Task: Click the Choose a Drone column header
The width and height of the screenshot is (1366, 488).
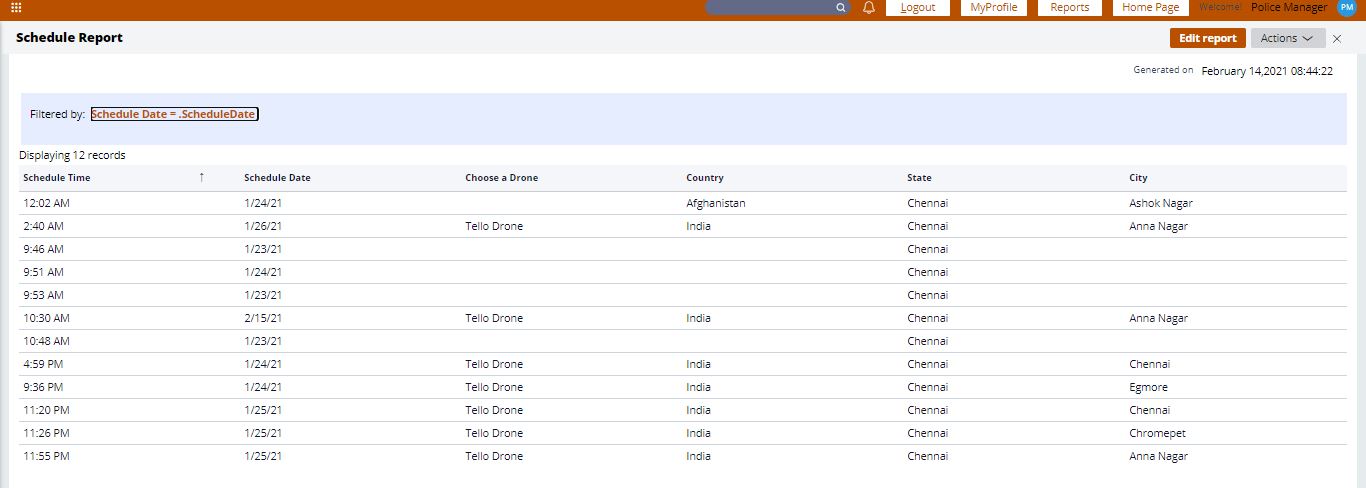Action: pyautogui.click(x=501, y=178)
